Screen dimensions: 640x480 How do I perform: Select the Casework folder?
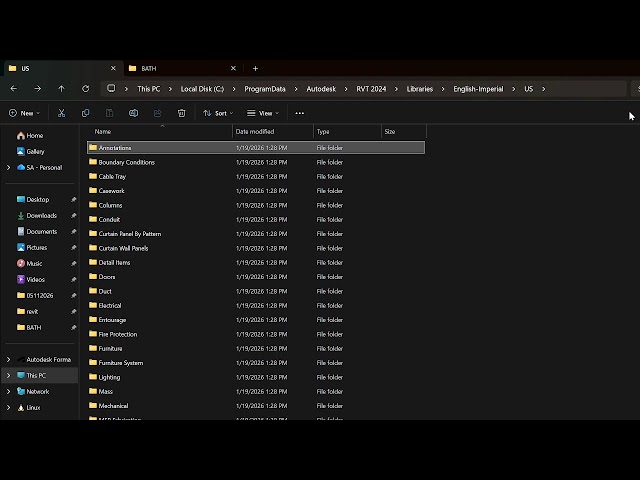point(256,191)
